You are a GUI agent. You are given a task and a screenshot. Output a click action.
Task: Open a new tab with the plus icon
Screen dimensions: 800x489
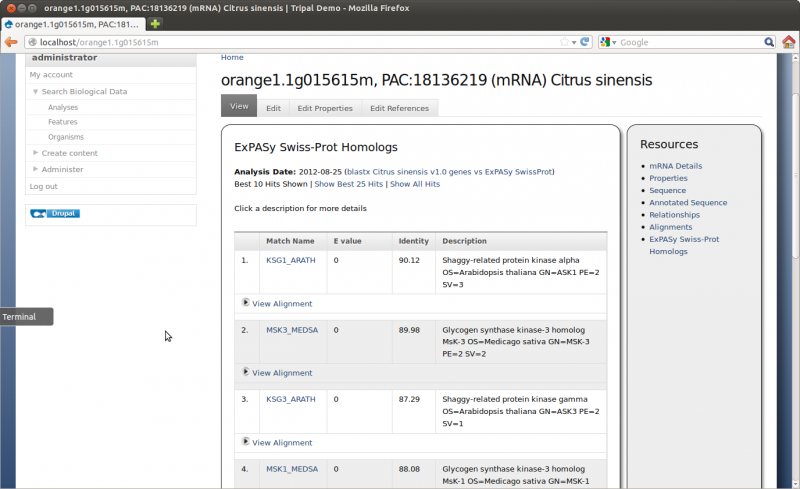click(x=155, y=23)
